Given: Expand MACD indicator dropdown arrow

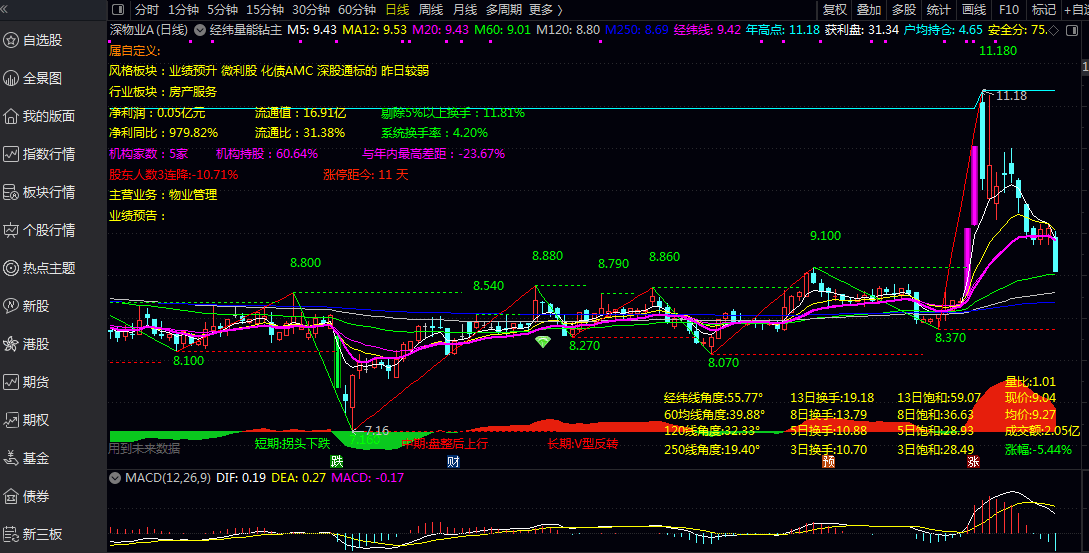Looking at the screenshot, I should click(115, 478).
